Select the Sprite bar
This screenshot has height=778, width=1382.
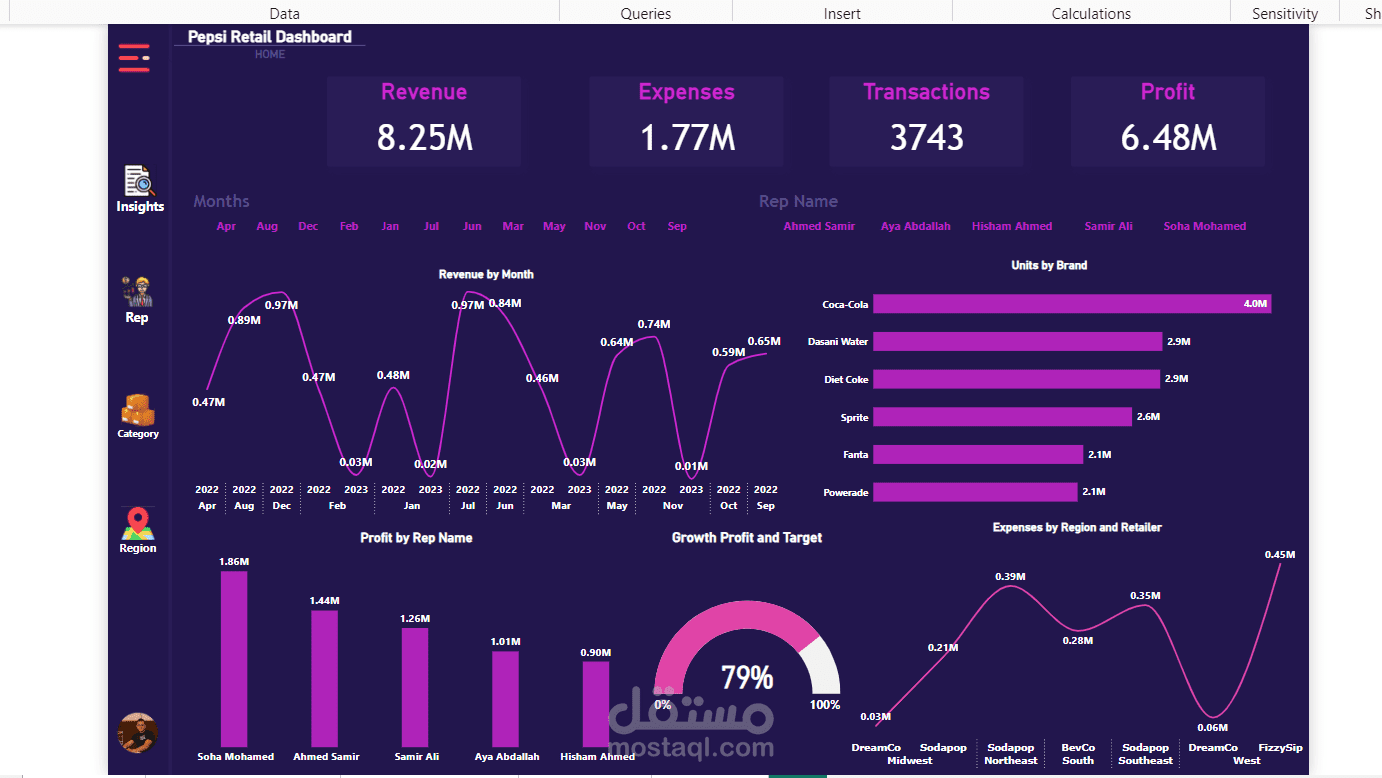coord(1002,417)
